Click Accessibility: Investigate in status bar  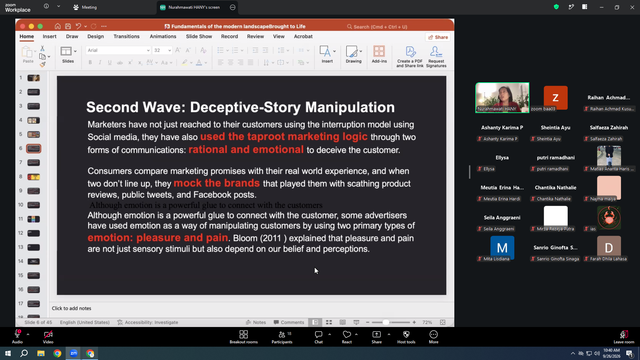148,322
